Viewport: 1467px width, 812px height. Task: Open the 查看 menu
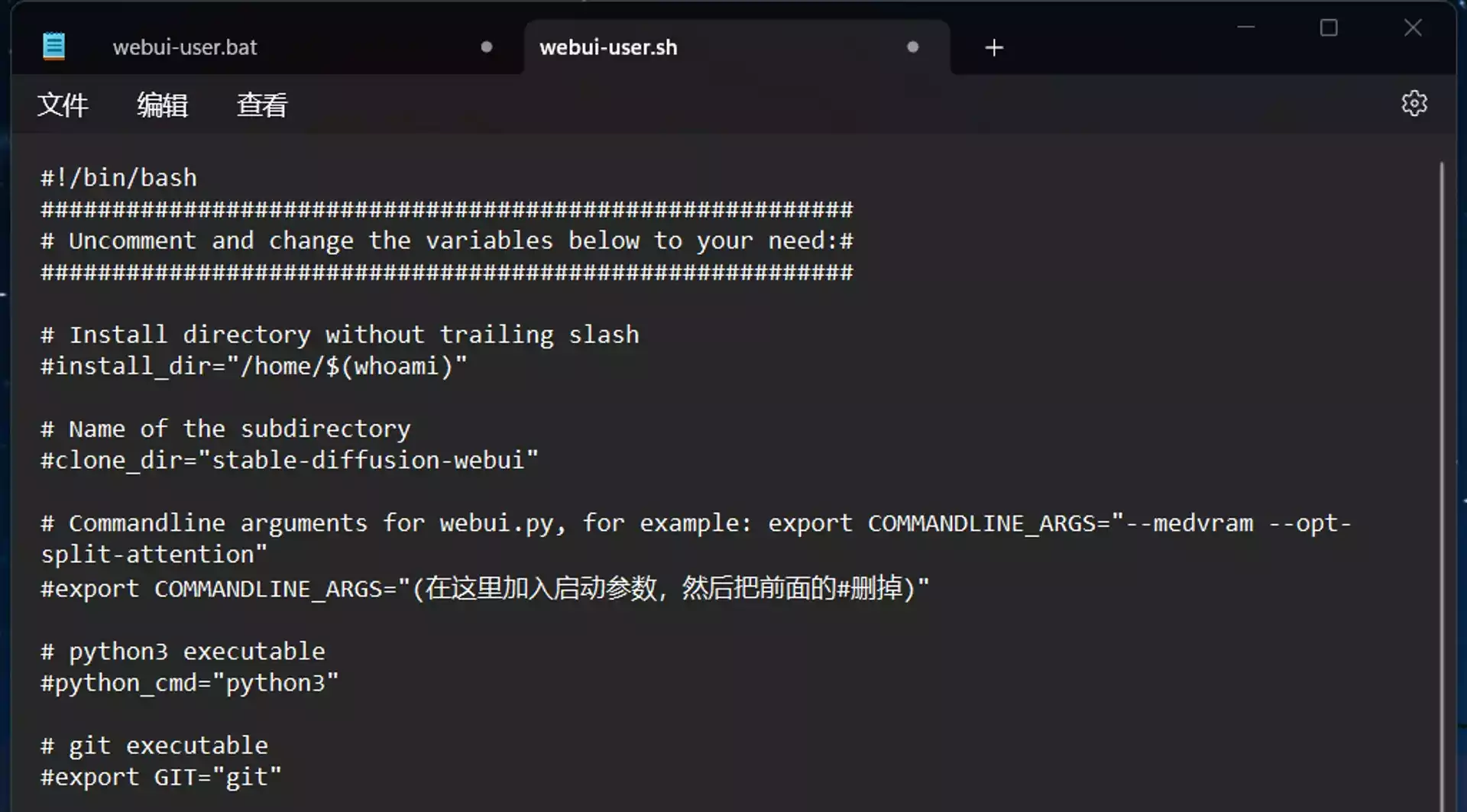(x=262, y=105)
